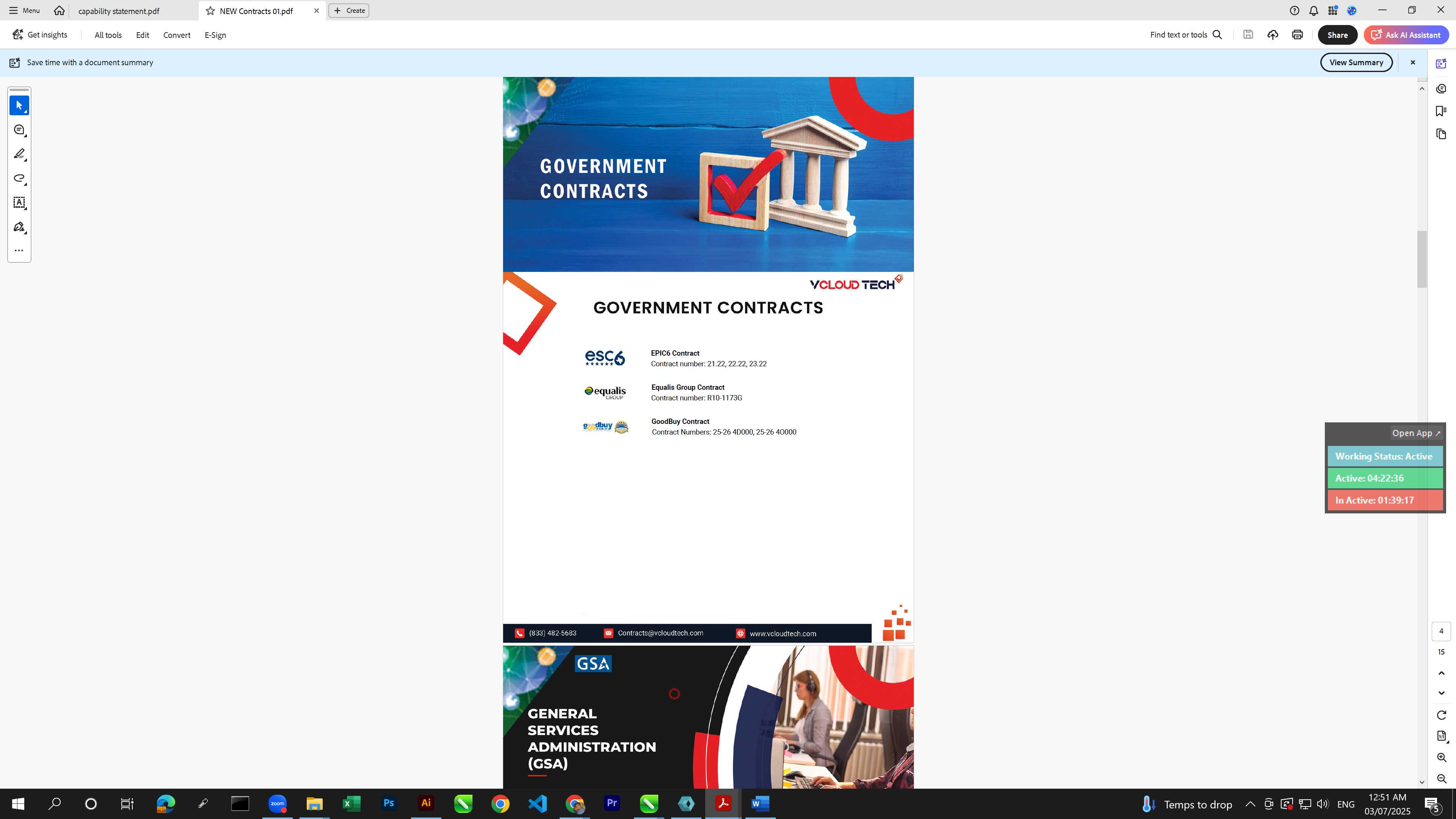The width and height of the screenshot is (1456, 819).
Task: Click the In Active time red bar
Action: coord(1385,500)
